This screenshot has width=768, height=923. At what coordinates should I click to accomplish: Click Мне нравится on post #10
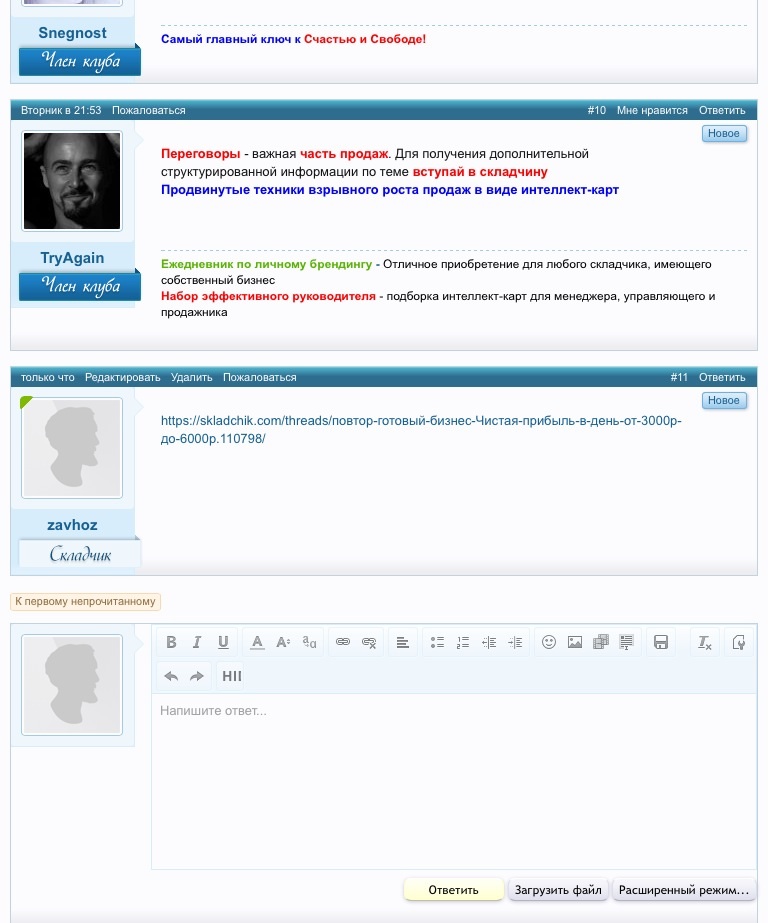pyautogui.click(x=652, y=111)
